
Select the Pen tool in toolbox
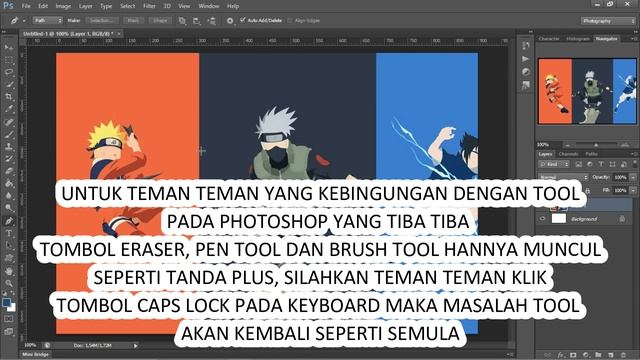coord(9,221)
